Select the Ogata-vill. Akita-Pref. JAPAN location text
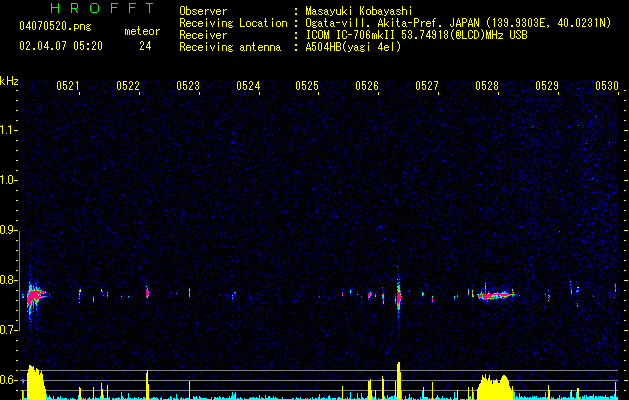Image resolution: width=629 pixels, height=400 pixels. click(x=458, y=24)
